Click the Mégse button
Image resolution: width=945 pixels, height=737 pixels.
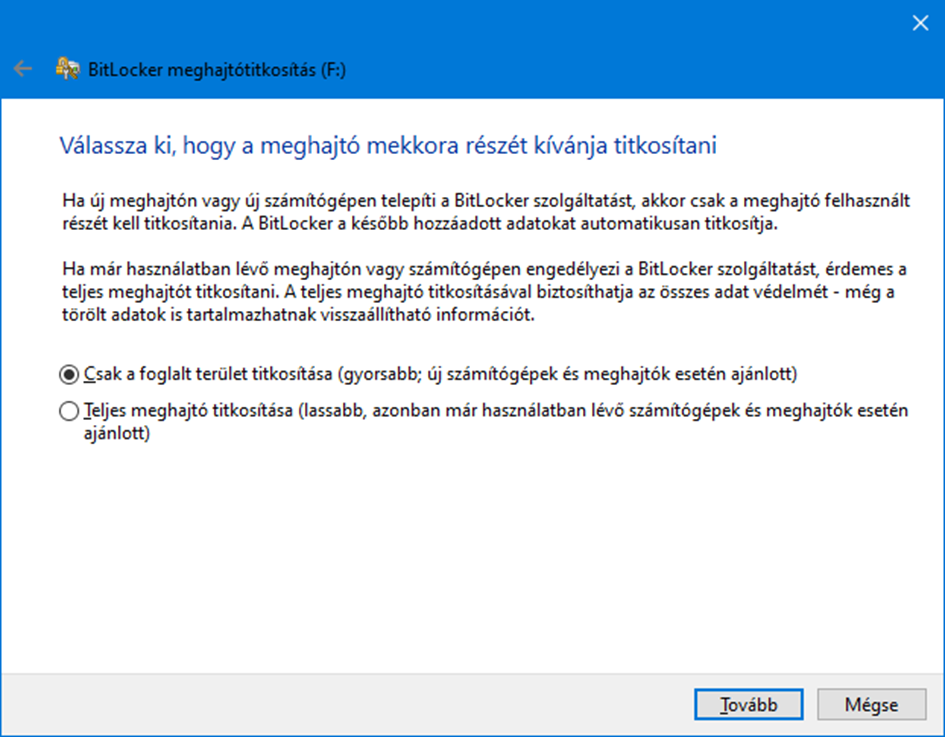(871, 704)
